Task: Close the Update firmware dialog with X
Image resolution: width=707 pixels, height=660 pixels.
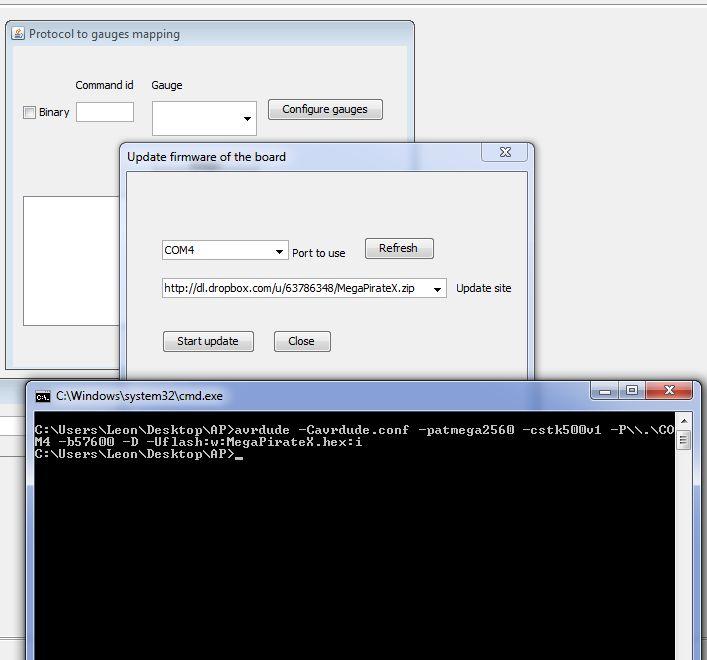Action: (x=505, y=153)
